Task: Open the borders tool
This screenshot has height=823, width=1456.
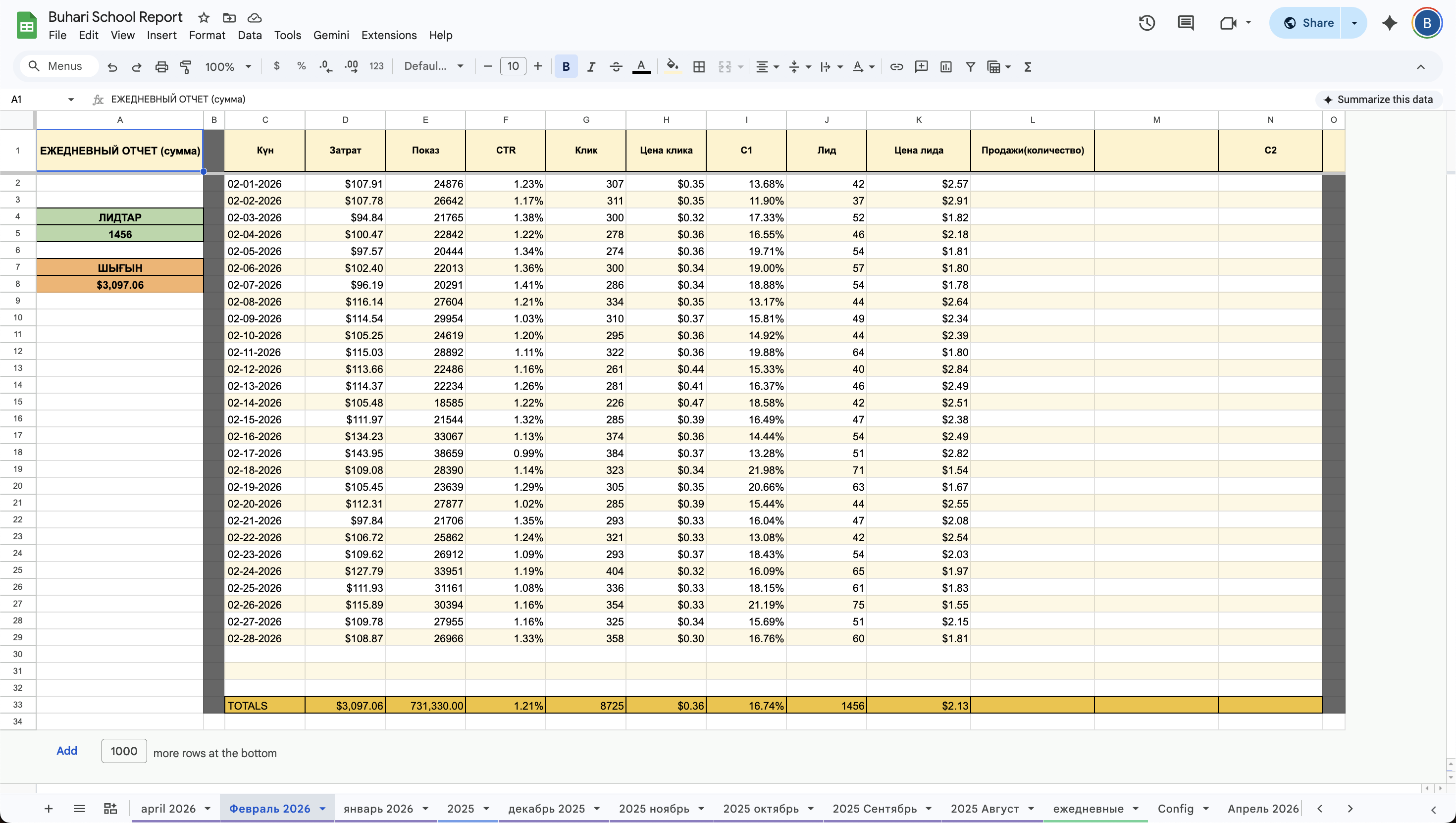Action: (x=699, y=67)
